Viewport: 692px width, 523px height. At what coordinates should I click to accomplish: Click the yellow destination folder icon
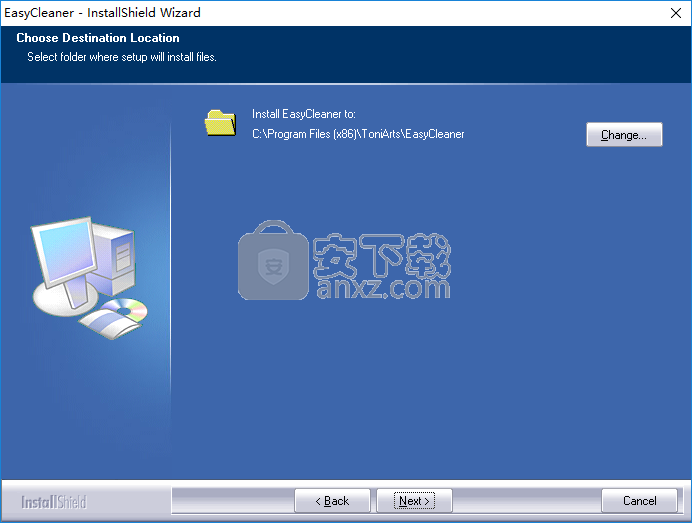(x=220, y=123)
